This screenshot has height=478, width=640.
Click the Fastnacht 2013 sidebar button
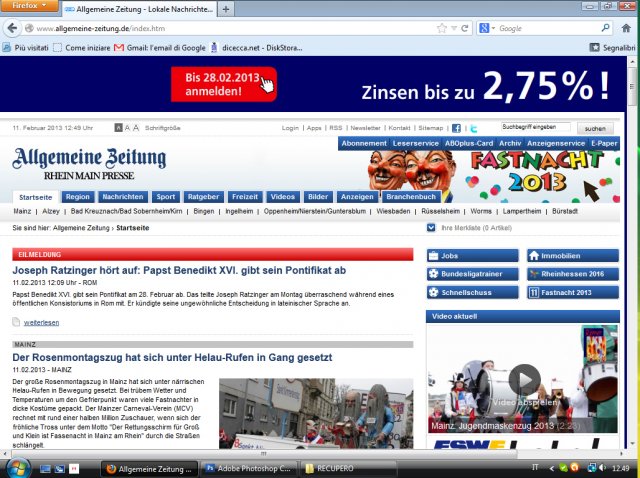[x=573, y=292]
